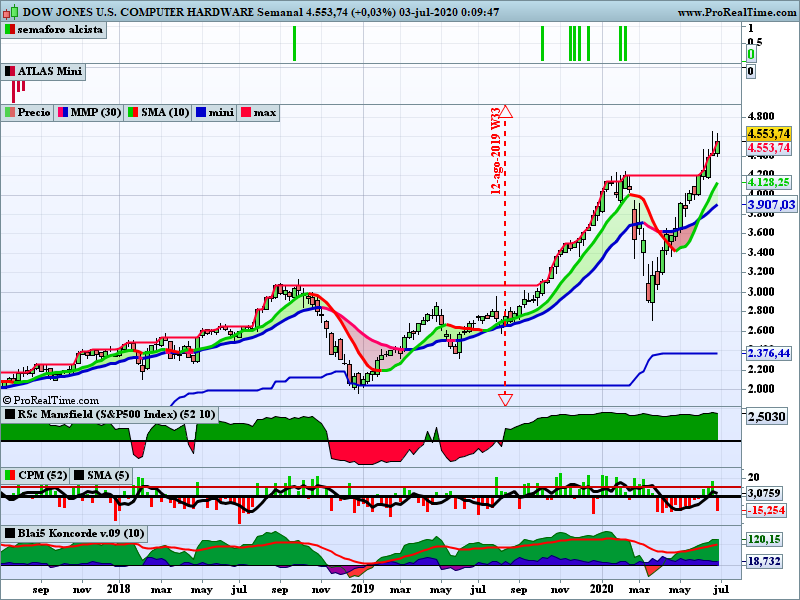
Task: Click the green 0 semaforo value tag
Action: [x=751, y=54]
